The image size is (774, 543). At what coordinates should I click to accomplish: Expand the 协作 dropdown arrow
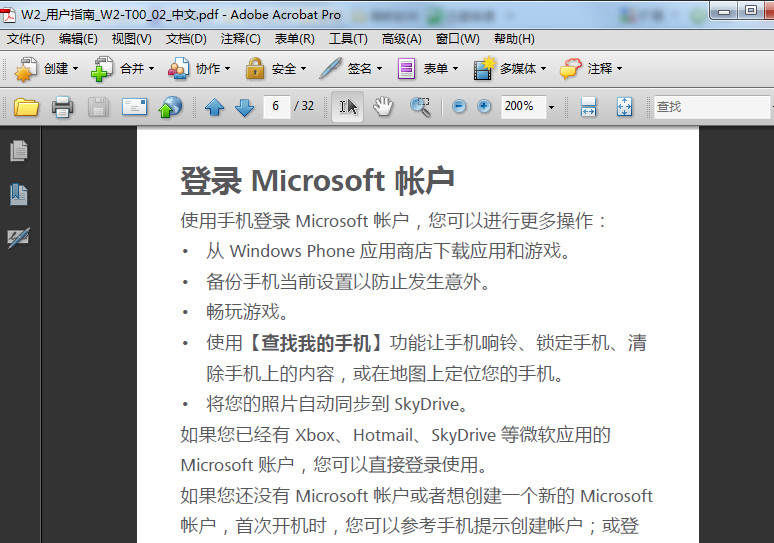pos(228,69)
